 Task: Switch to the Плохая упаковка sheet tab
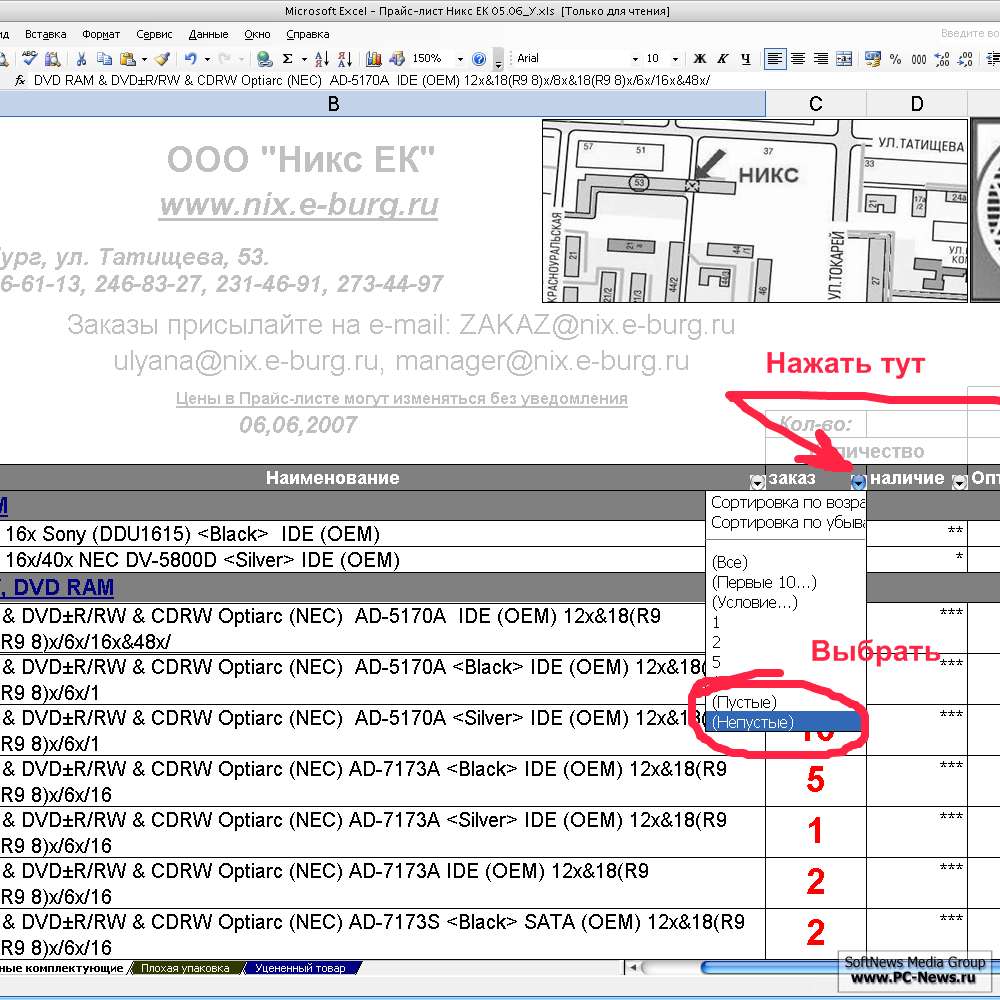[x=185, y=968]
